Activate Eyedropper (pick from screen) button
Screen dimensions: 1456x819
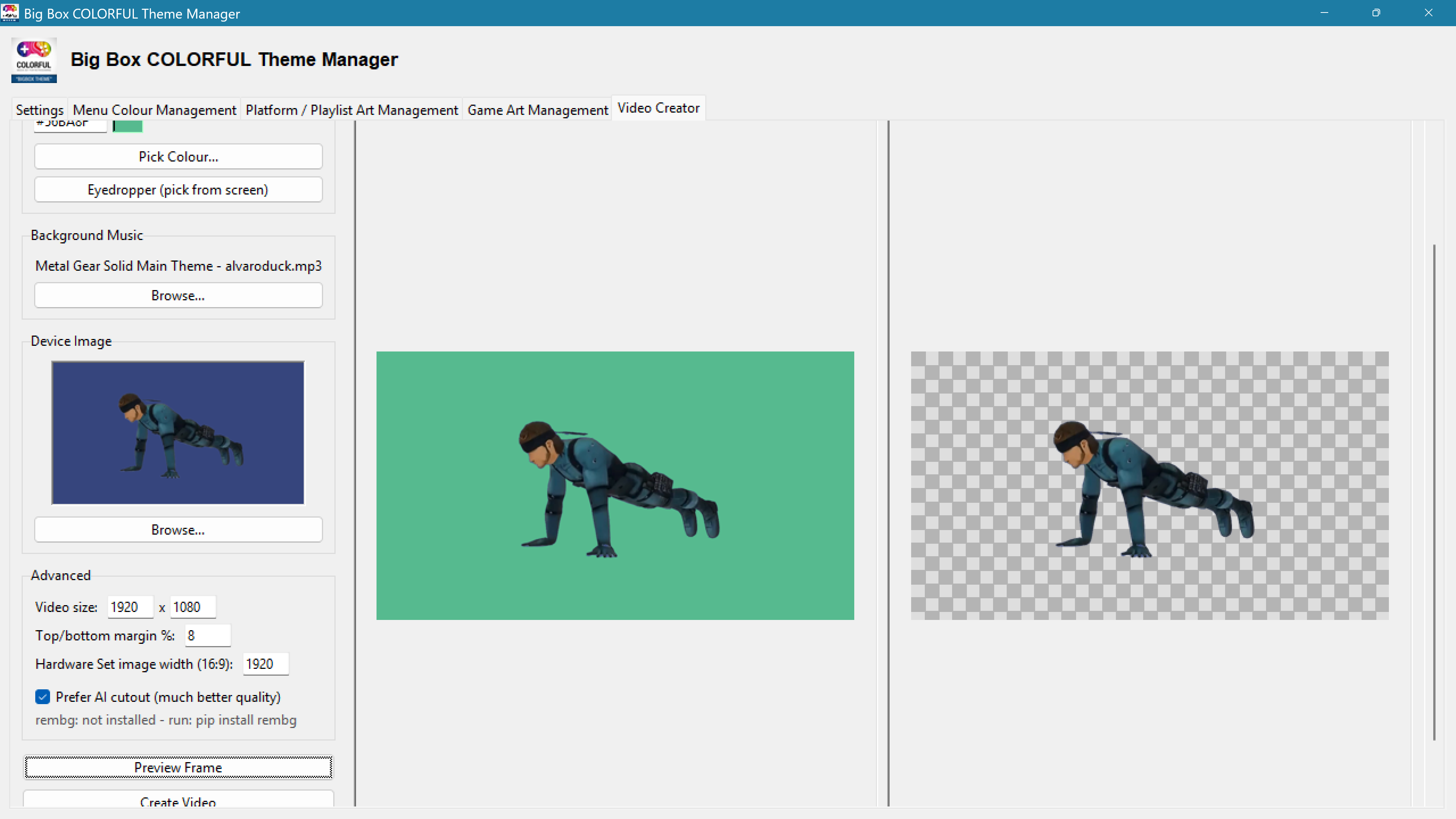pos(179,190)
